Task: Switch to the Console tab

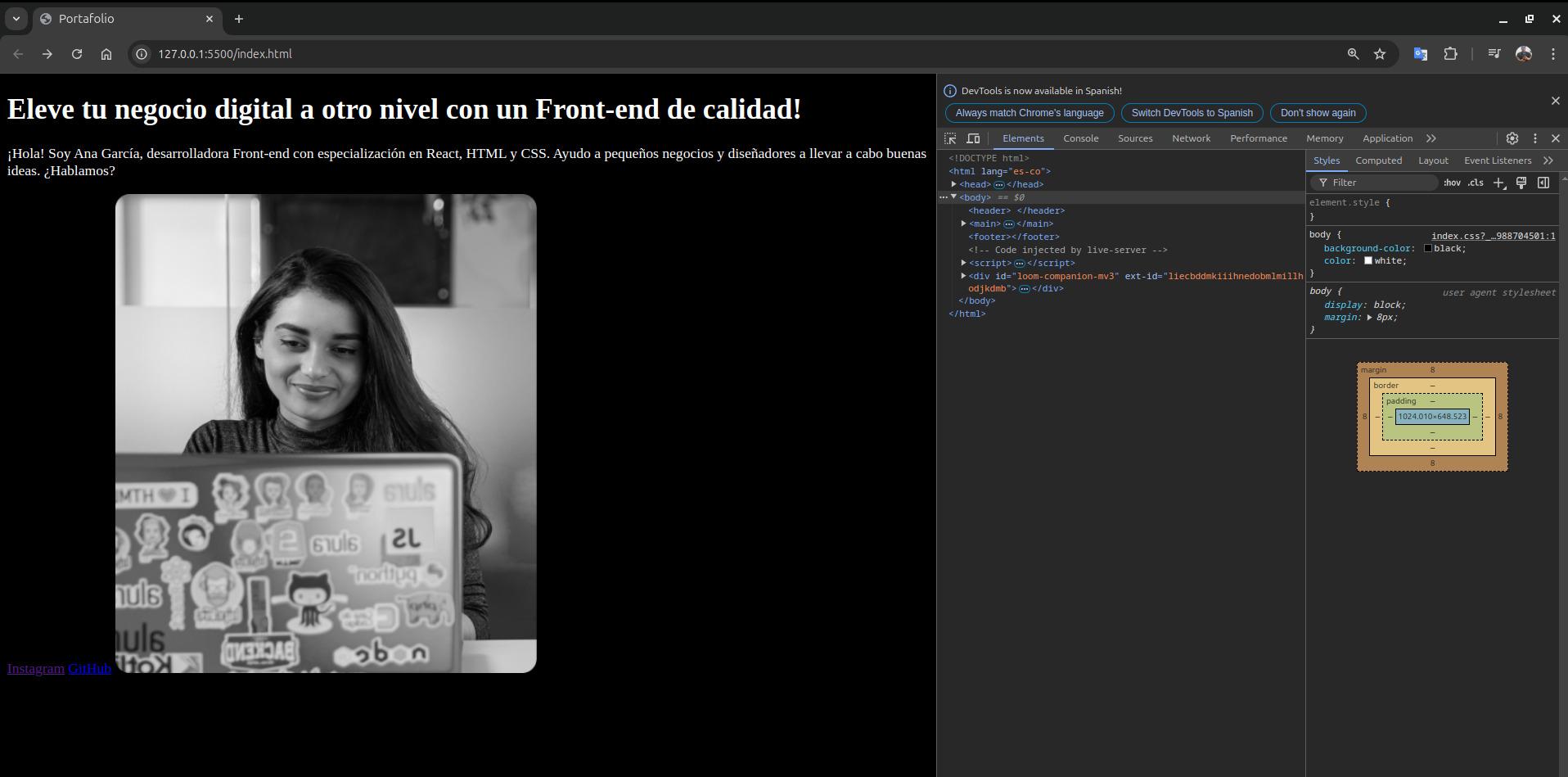Action: (x=1081, y=138)
